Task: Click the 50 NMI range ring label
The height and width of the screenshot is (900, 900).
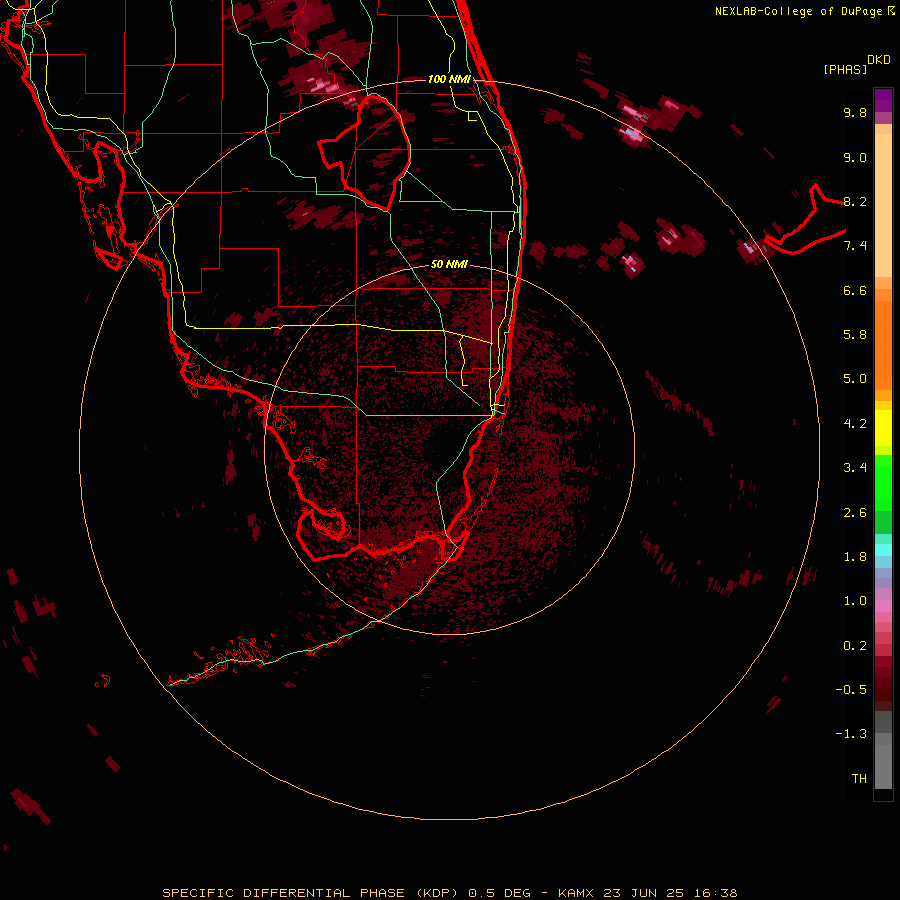Action: tap(449, 264)
